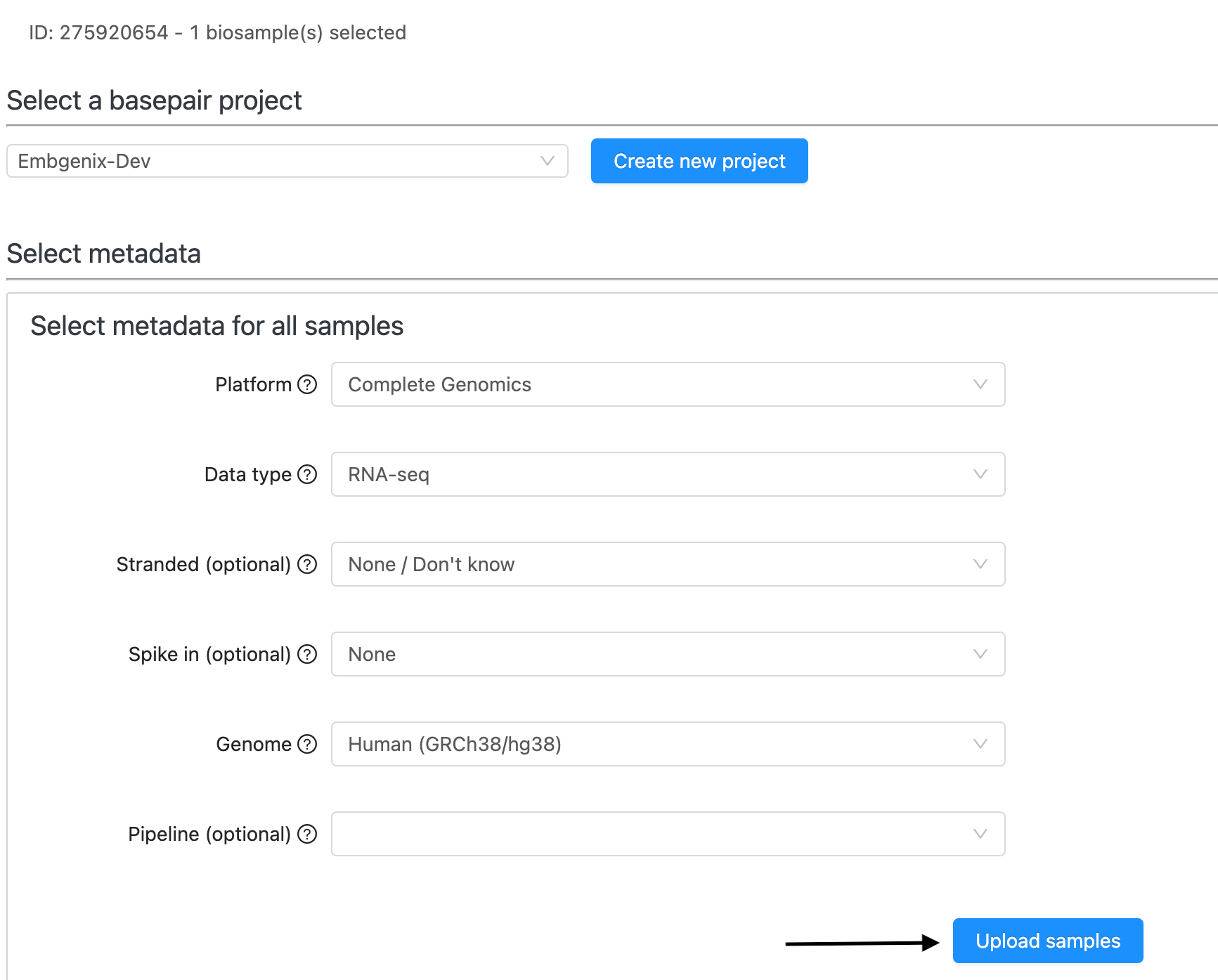Click the Pipeline (optional) help icon
The width and height of the screenshot is (1218, 980).
tap(307, 834)
